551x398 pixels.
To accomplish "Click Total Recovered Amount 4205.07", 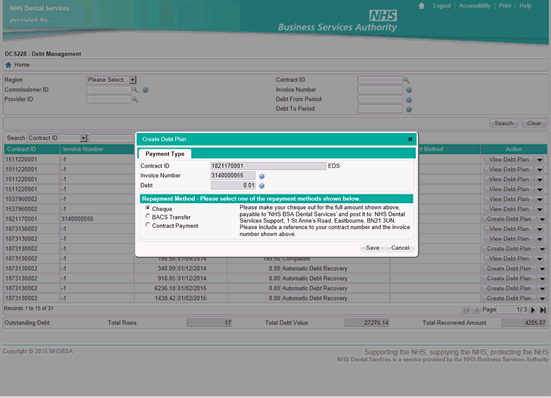I will click(524, 322).
